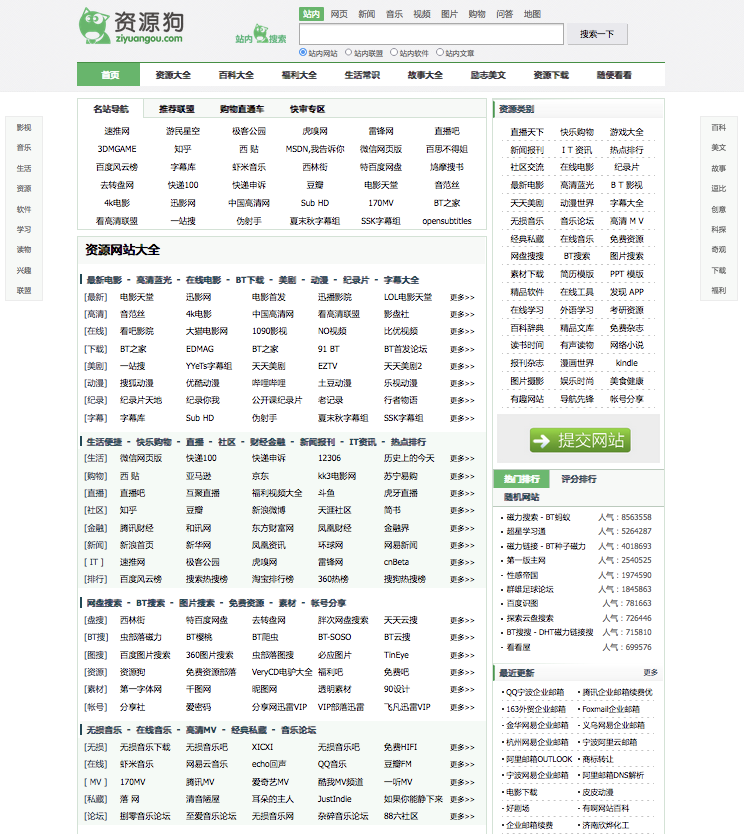Click echo回声 in the [在线] music row
744x834 pixels.
[269, 764]
